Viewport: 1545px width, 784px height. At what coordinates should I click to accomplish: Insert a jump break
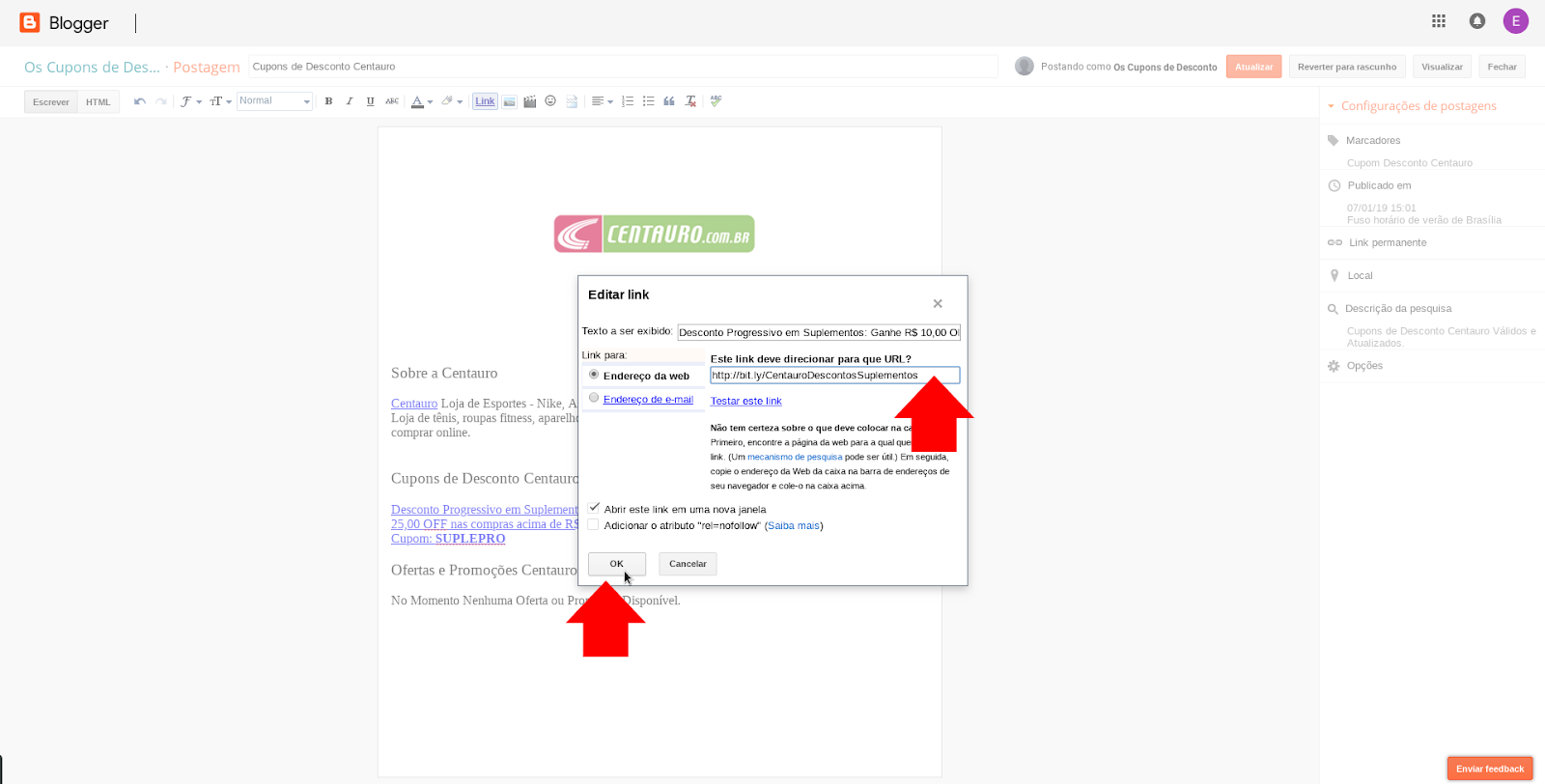coord(572,101)
